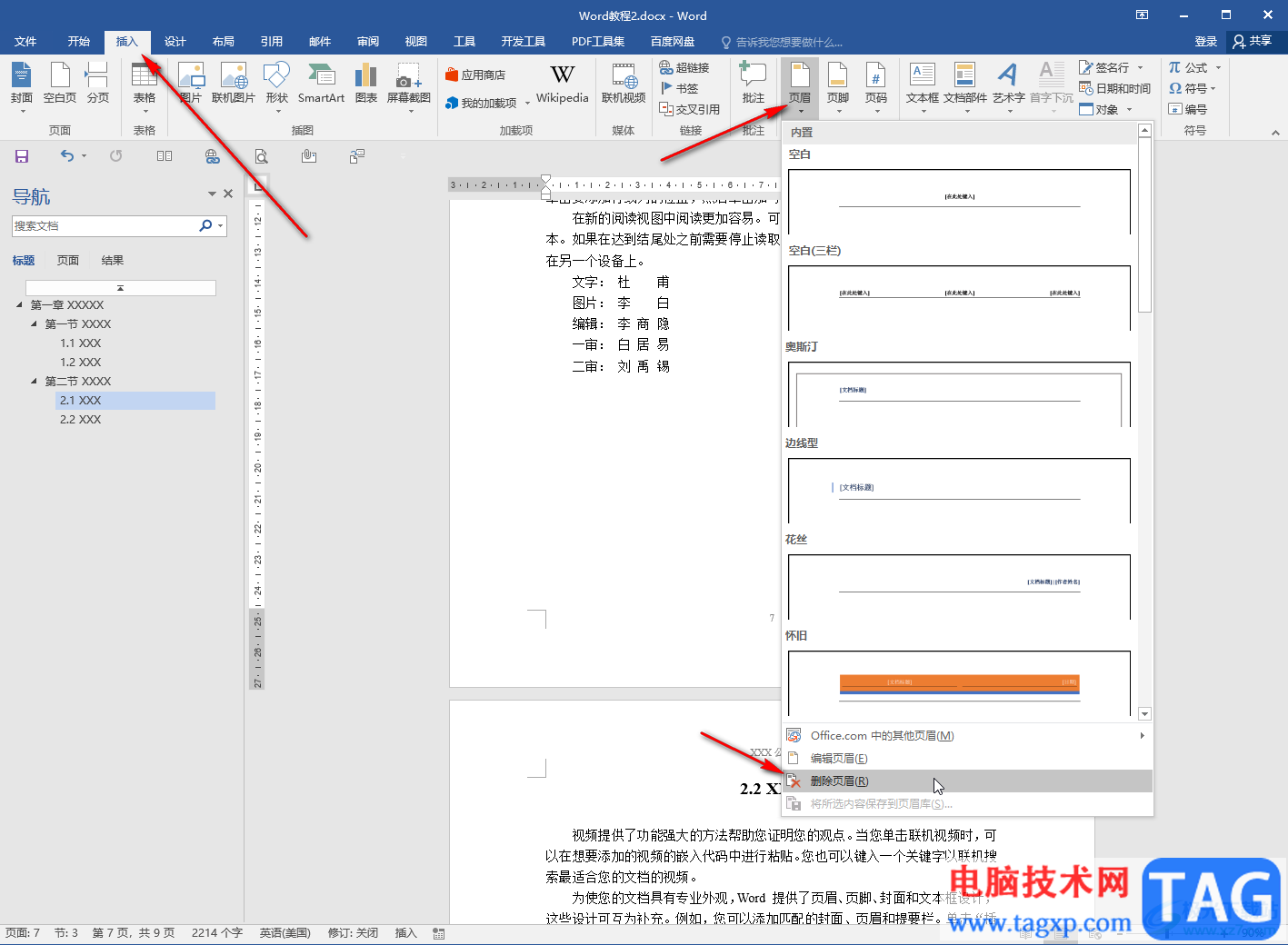
Task: Toggle the 插入 insert mode in status bar
Action: coord(406,933)
